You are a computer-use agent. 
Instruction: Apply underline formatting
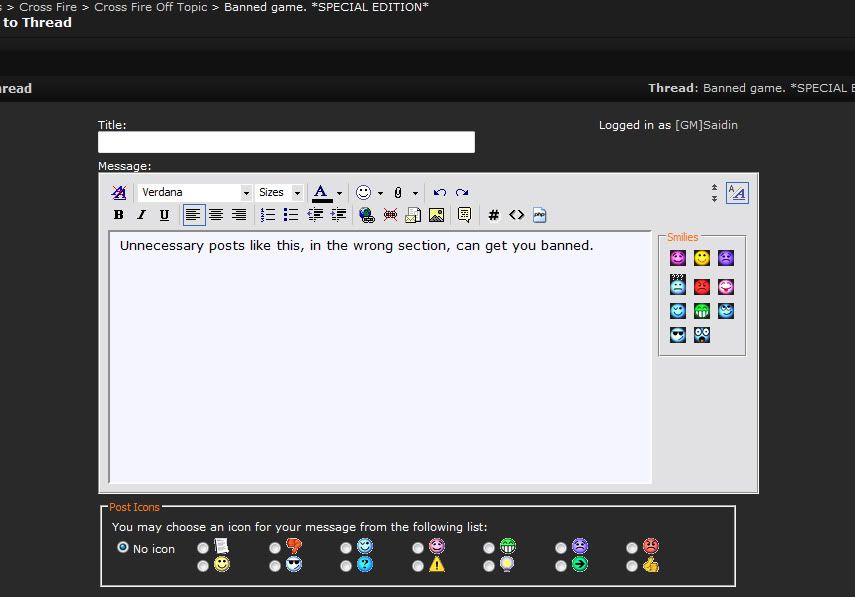(164, 215)
